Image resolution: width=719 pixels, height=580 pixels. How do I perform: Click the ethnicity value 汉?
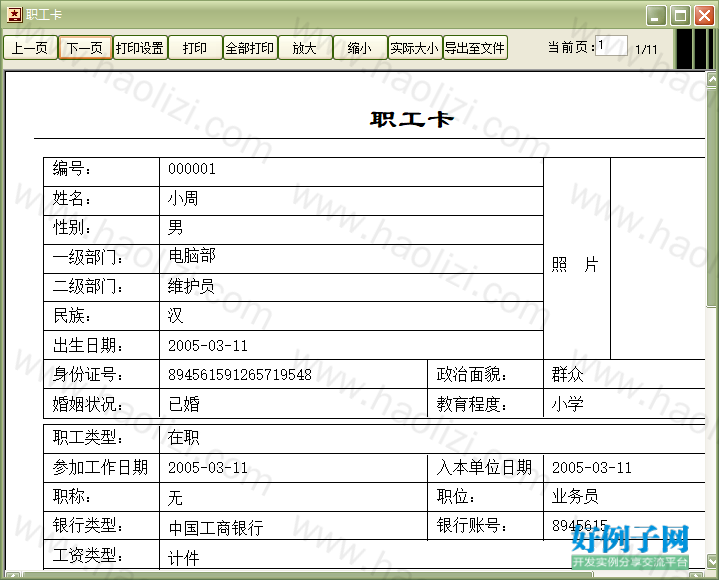click(x=175, y=315)
